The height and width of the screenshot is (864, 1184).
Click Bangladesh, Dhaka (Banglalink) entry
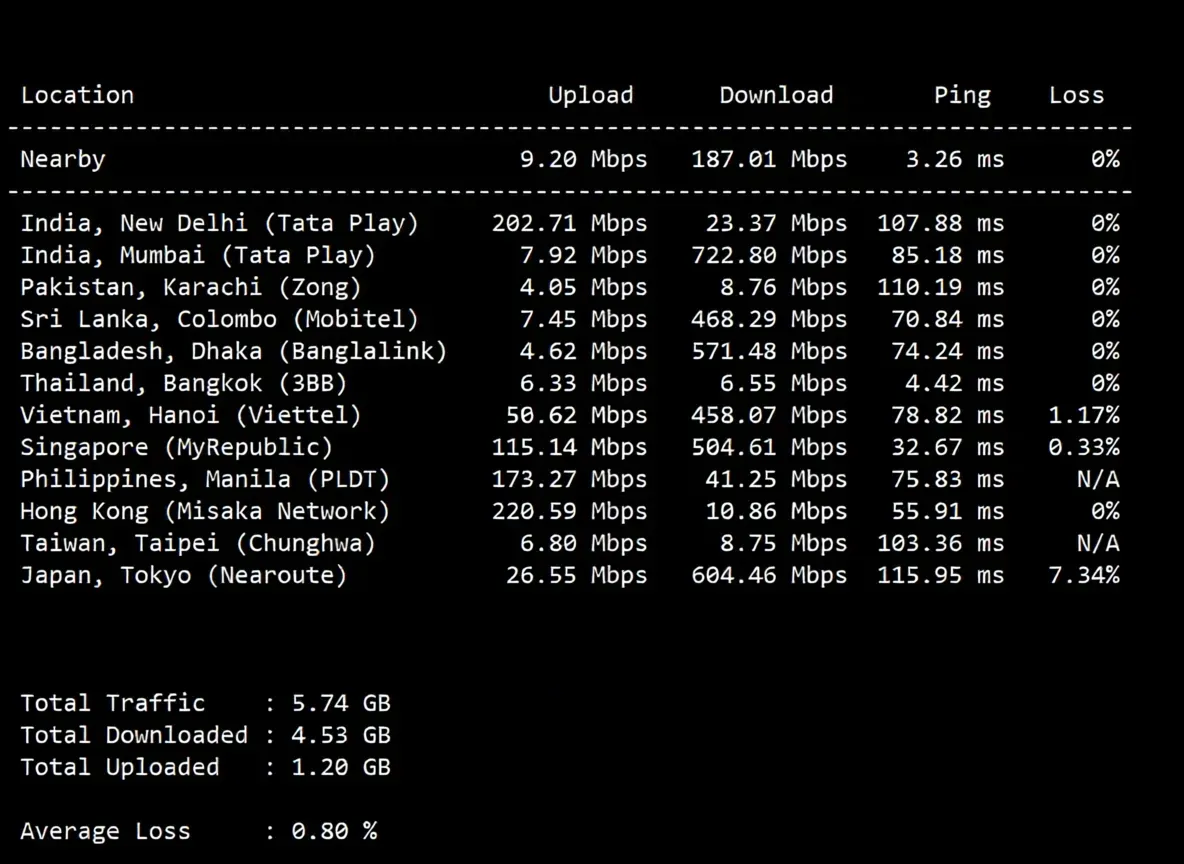coord(233,351)
